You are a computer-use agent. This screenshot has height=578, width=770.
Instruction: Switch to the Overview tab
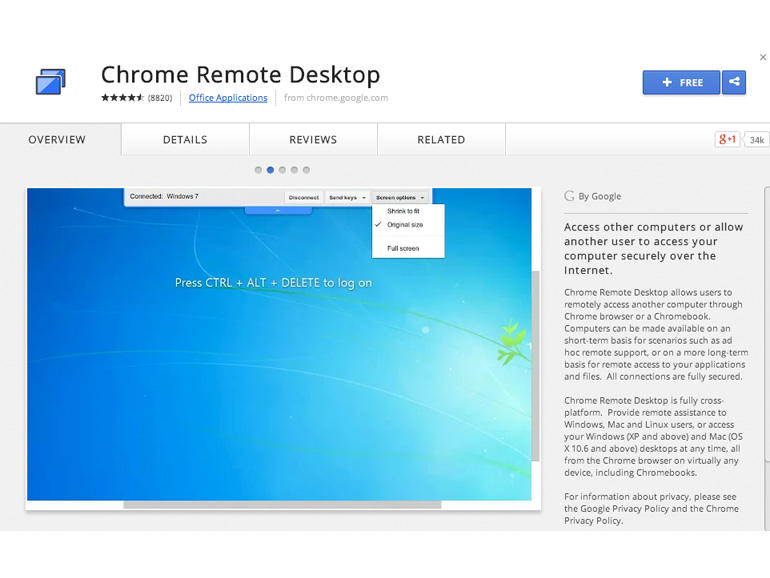(x=57, y=139)
